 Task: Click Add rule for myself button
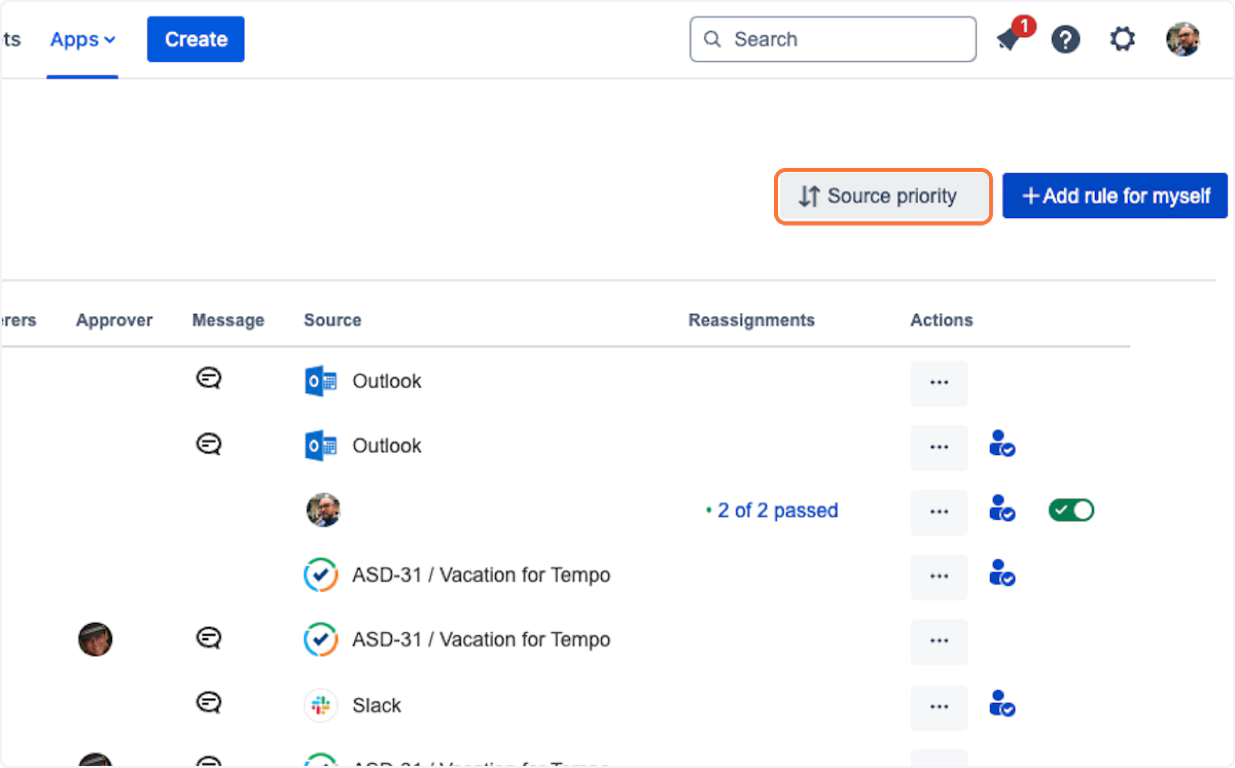(x=1115, y=196)
